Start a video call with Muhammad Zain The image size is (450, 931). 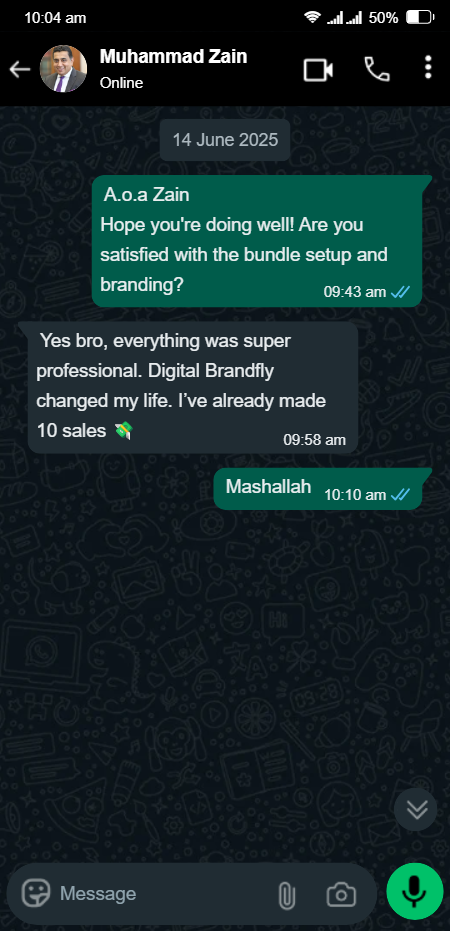[x=318, y=70]
